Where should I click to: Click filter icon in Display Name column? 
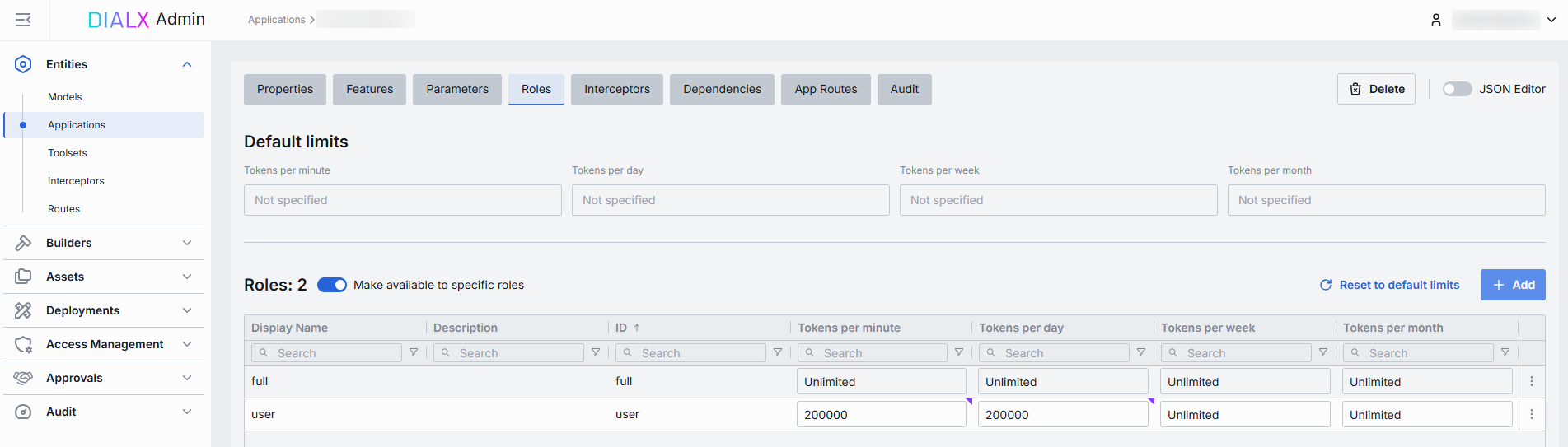click(414, 352)
